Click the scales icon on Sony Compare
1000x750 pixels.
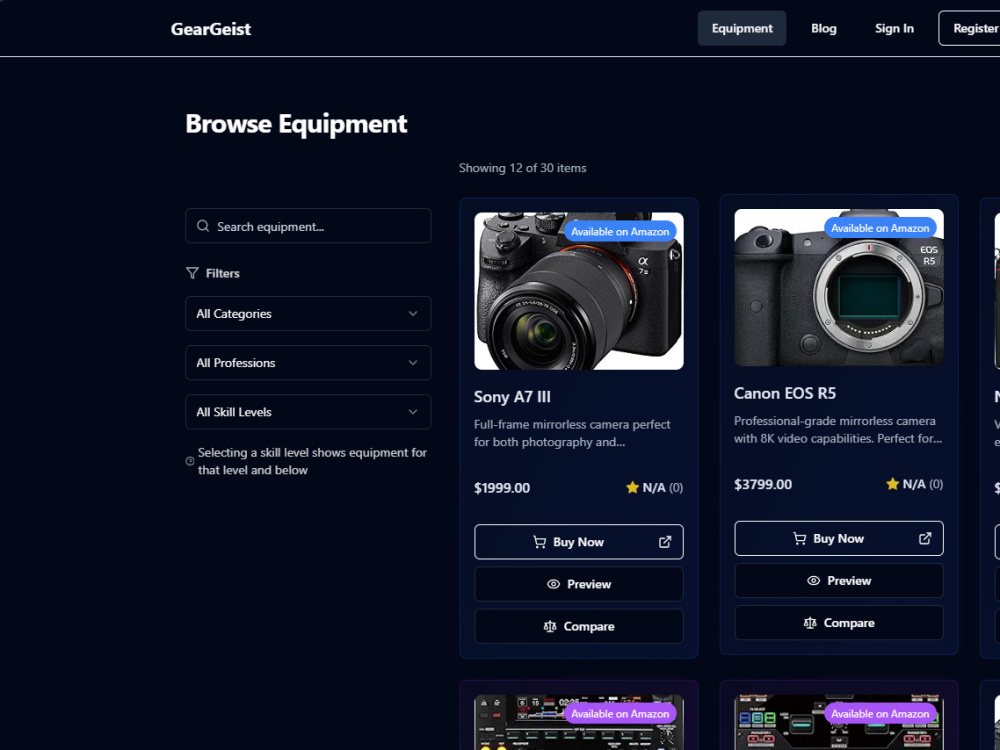(550, 626)
